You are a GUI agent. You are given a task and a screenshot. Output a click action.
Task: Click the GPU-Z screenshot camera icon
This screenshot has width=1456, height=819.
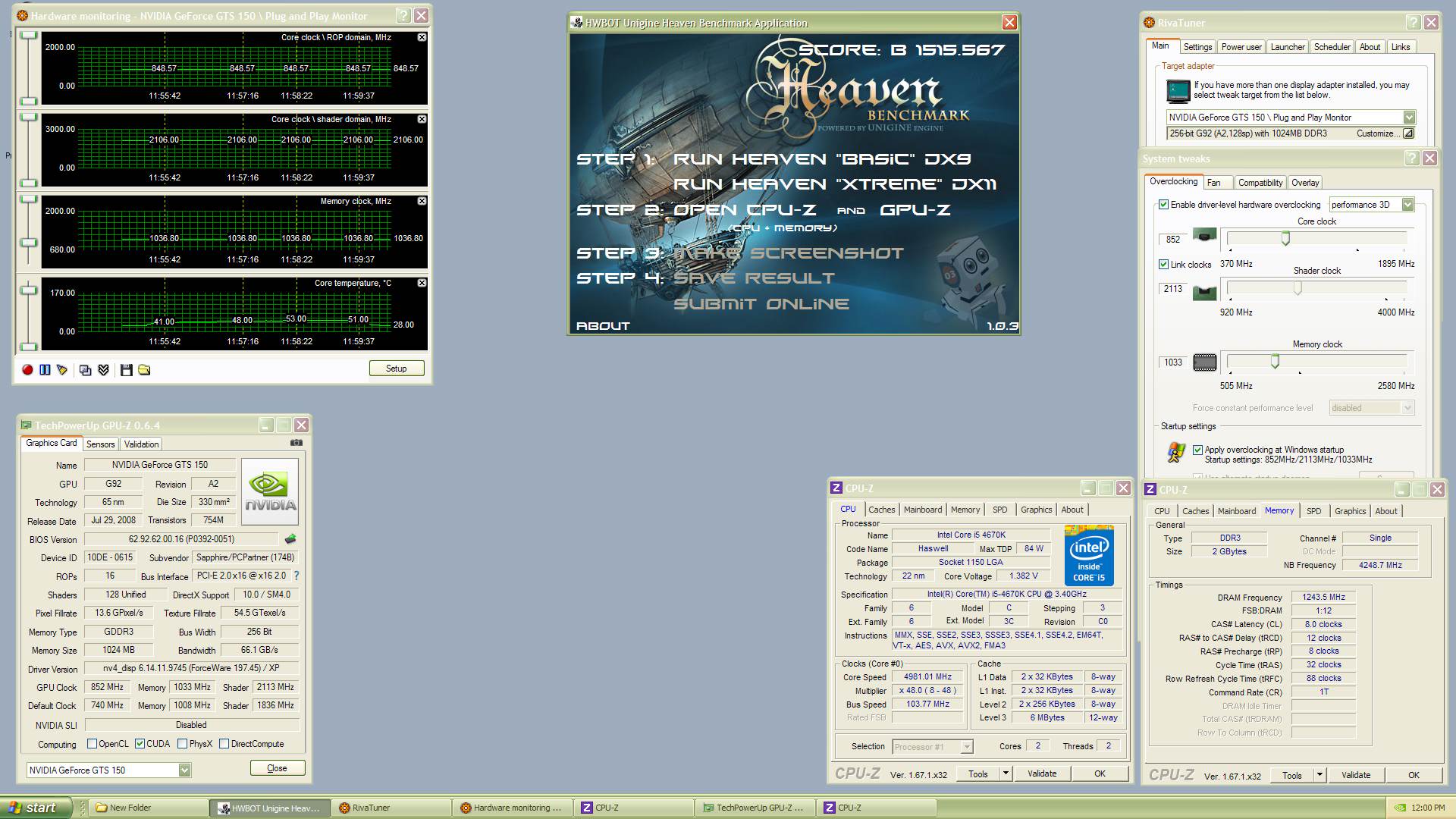tap(297, 443)
